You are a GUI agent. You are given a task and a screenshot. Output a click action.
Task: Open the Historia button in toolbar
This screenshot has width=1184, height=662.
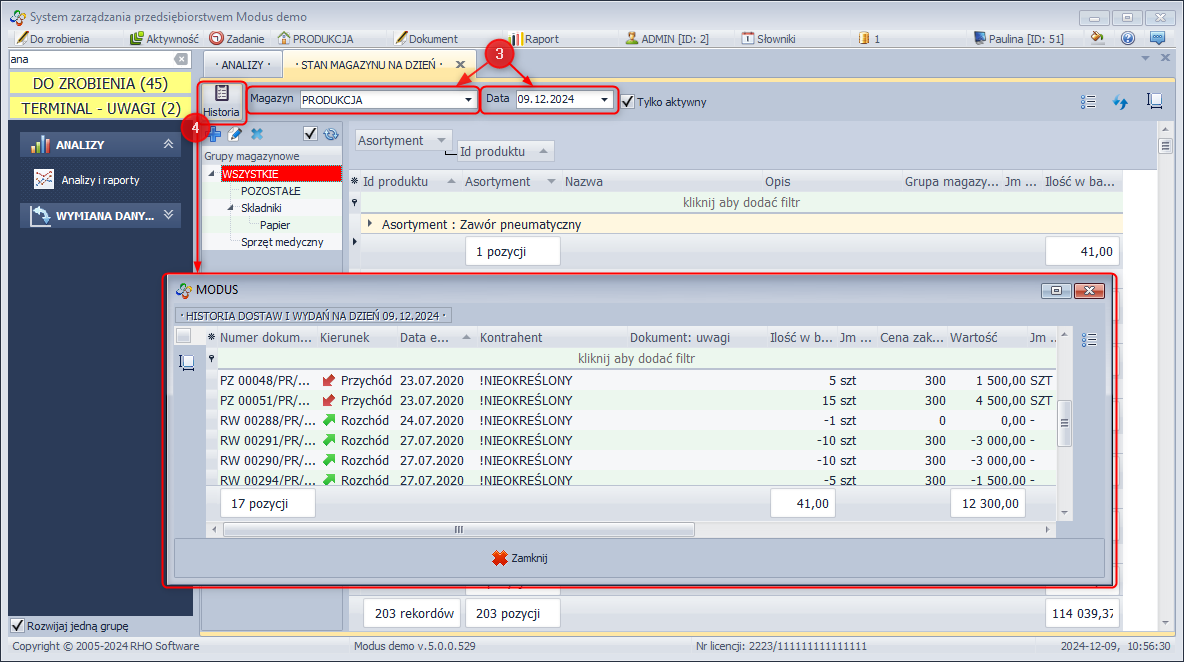[221, 101]
